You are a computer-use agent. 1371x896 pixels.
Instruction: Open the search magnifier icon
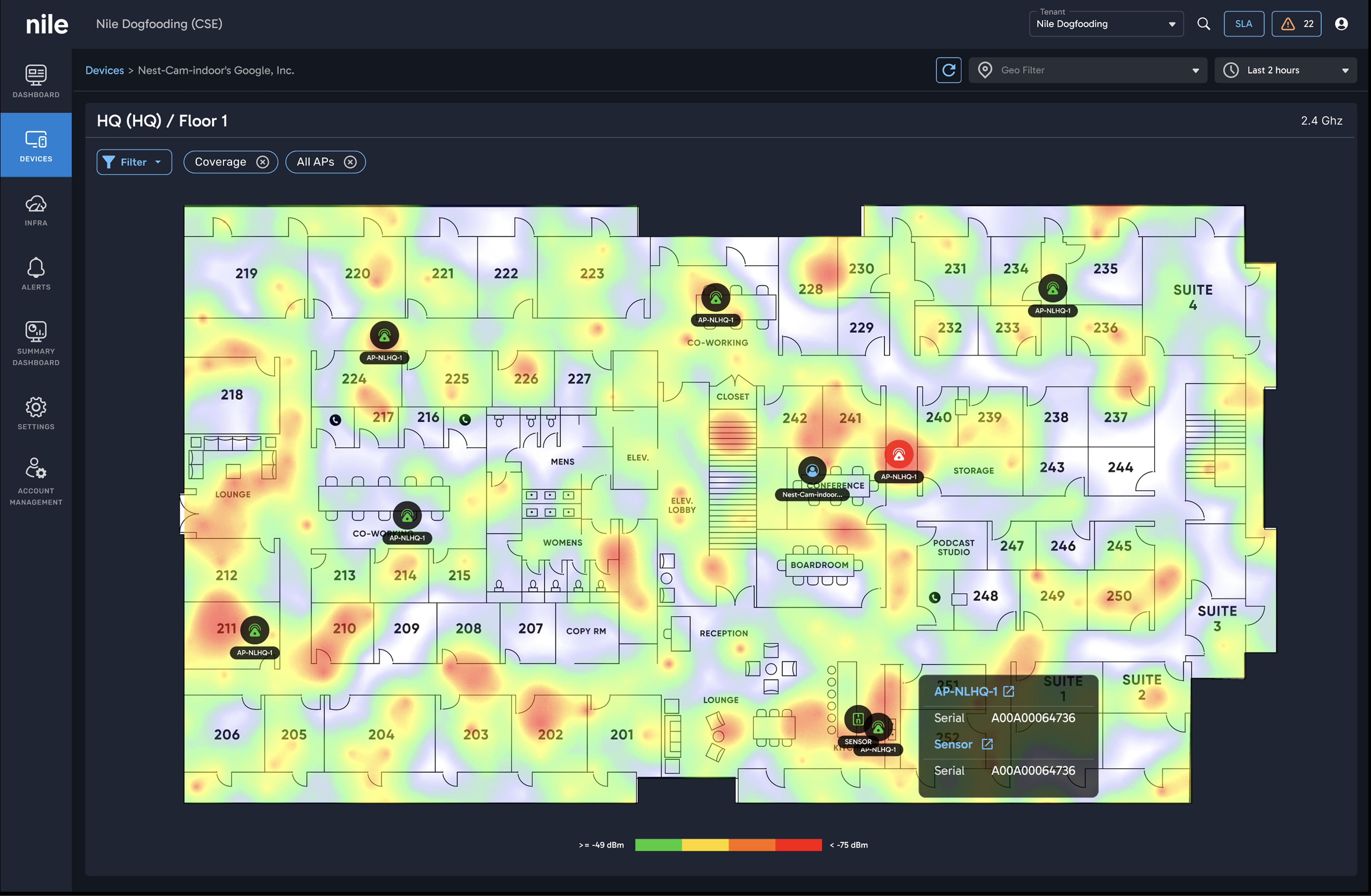pyautogui.click(x=1203, y=24)
